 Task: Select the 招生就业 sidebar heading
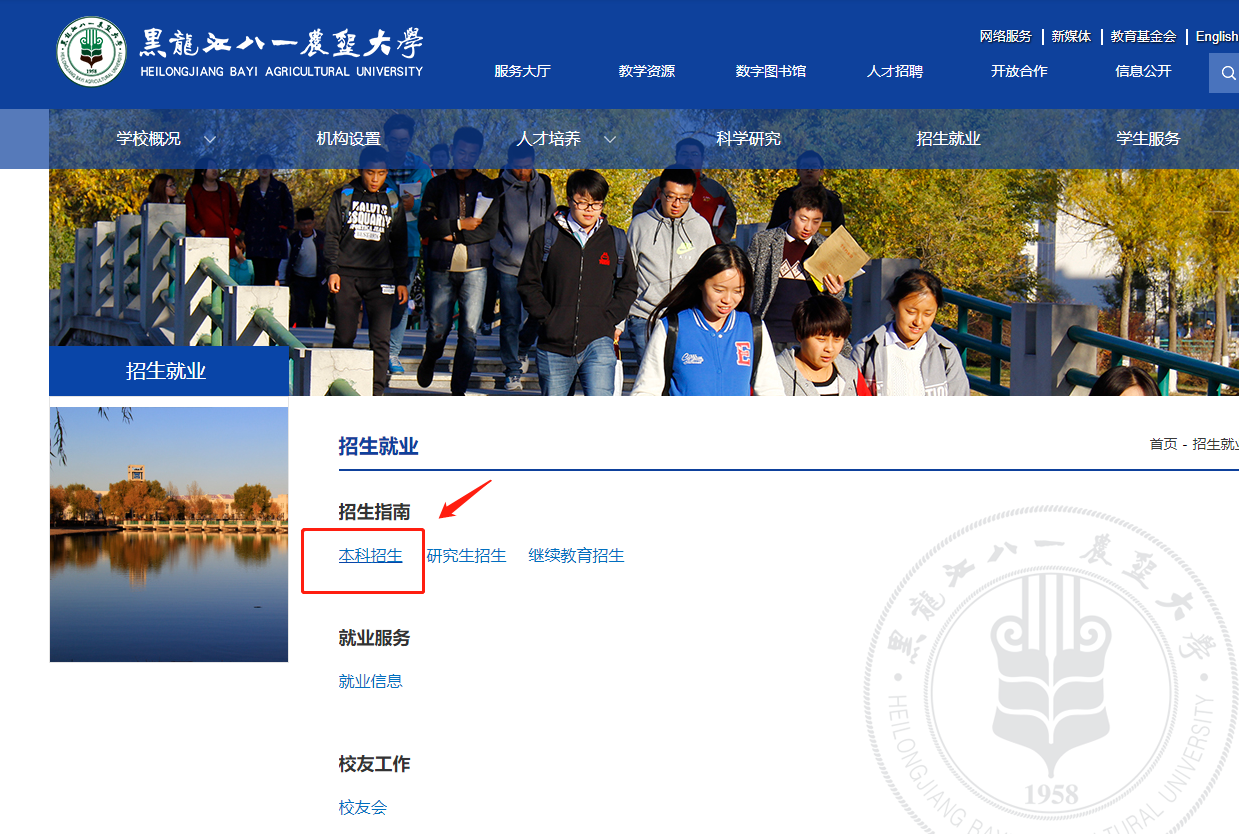pos(169,371)
